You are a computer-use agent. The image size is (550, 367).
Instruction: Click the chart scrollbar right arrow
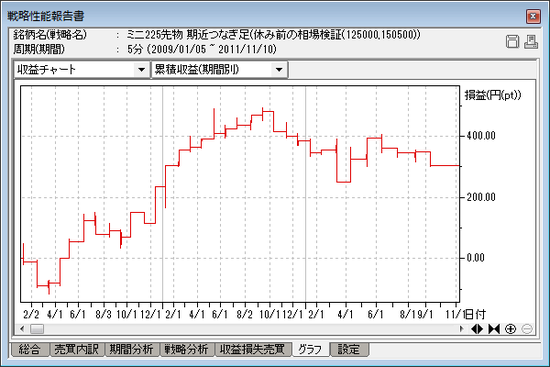click(x=461, y=329)
